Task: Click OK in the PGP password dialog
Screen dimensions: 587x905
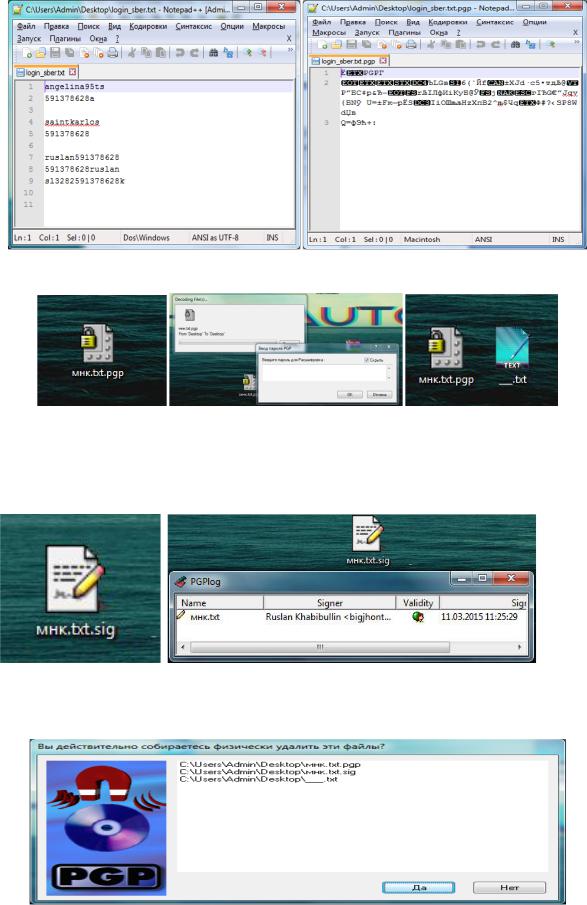Action: [x=349, y=394]
